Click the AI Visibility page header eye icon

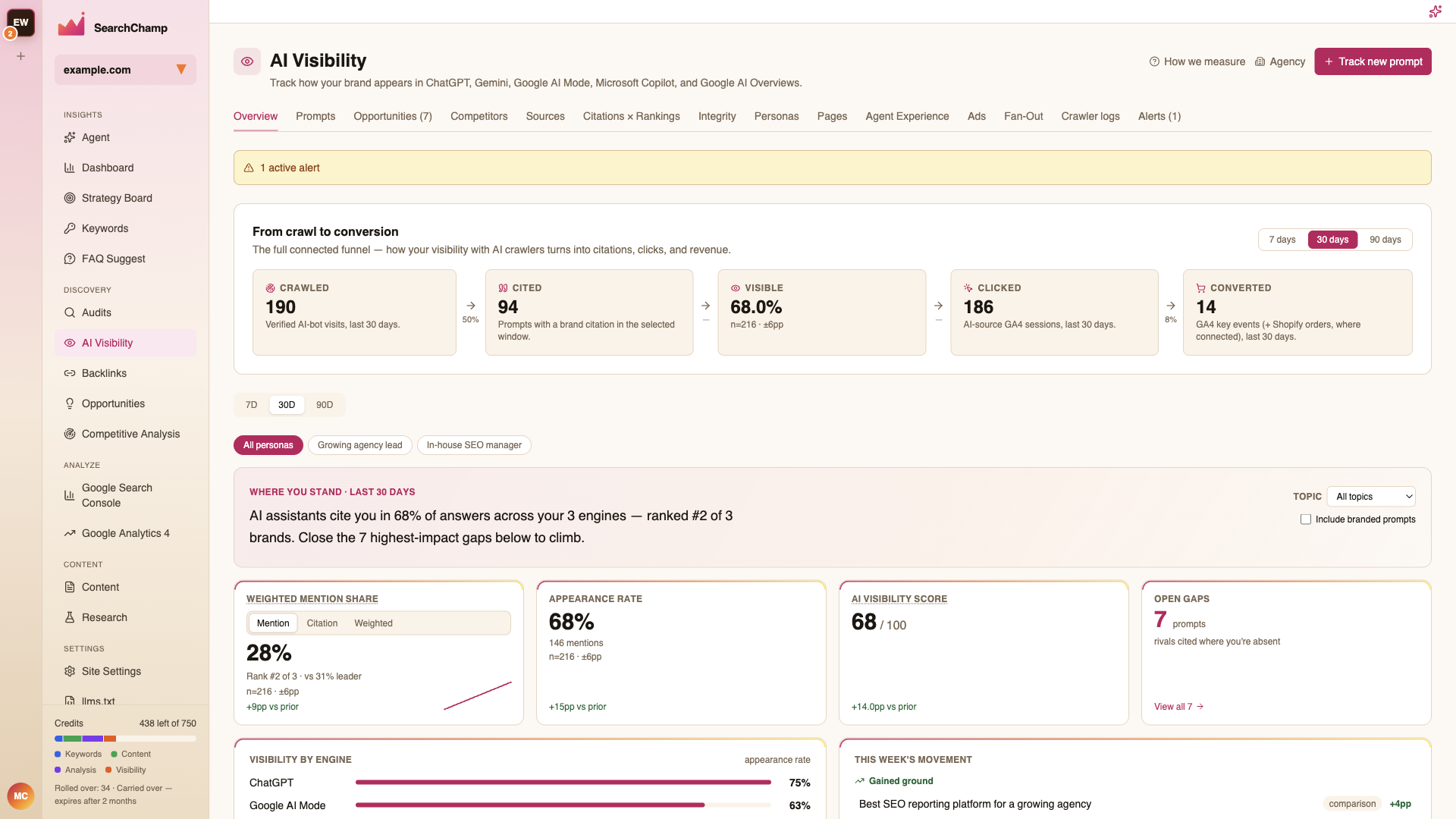coord(247,61)
